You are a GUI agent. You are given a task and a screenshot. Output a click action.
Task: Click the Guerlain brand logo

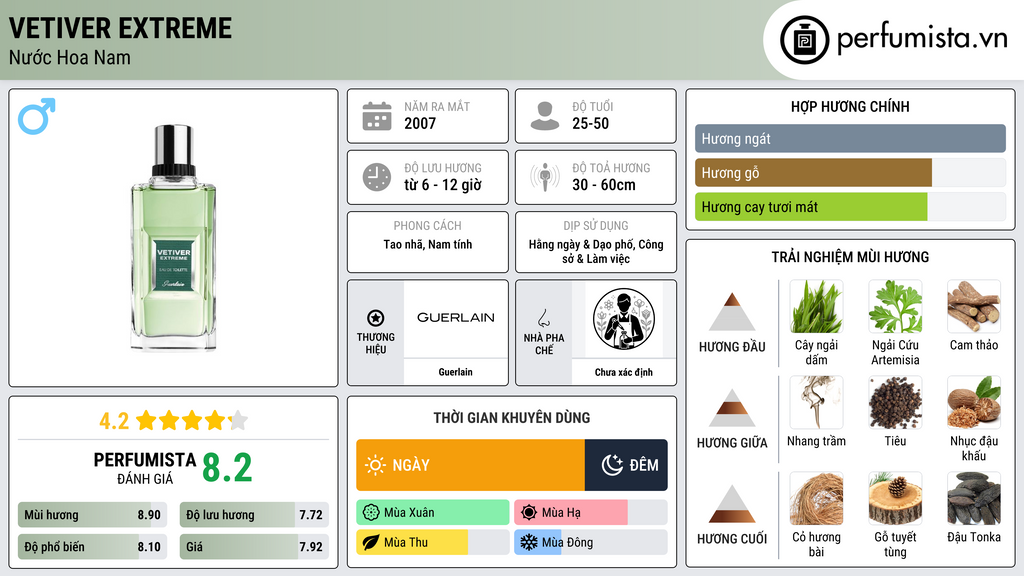pyautogui.click(x=455, y=318)
